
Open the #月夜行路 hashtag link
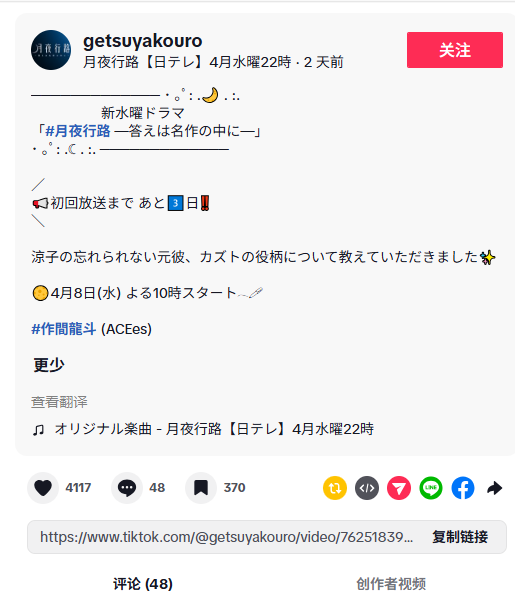(x=78, y=131)
